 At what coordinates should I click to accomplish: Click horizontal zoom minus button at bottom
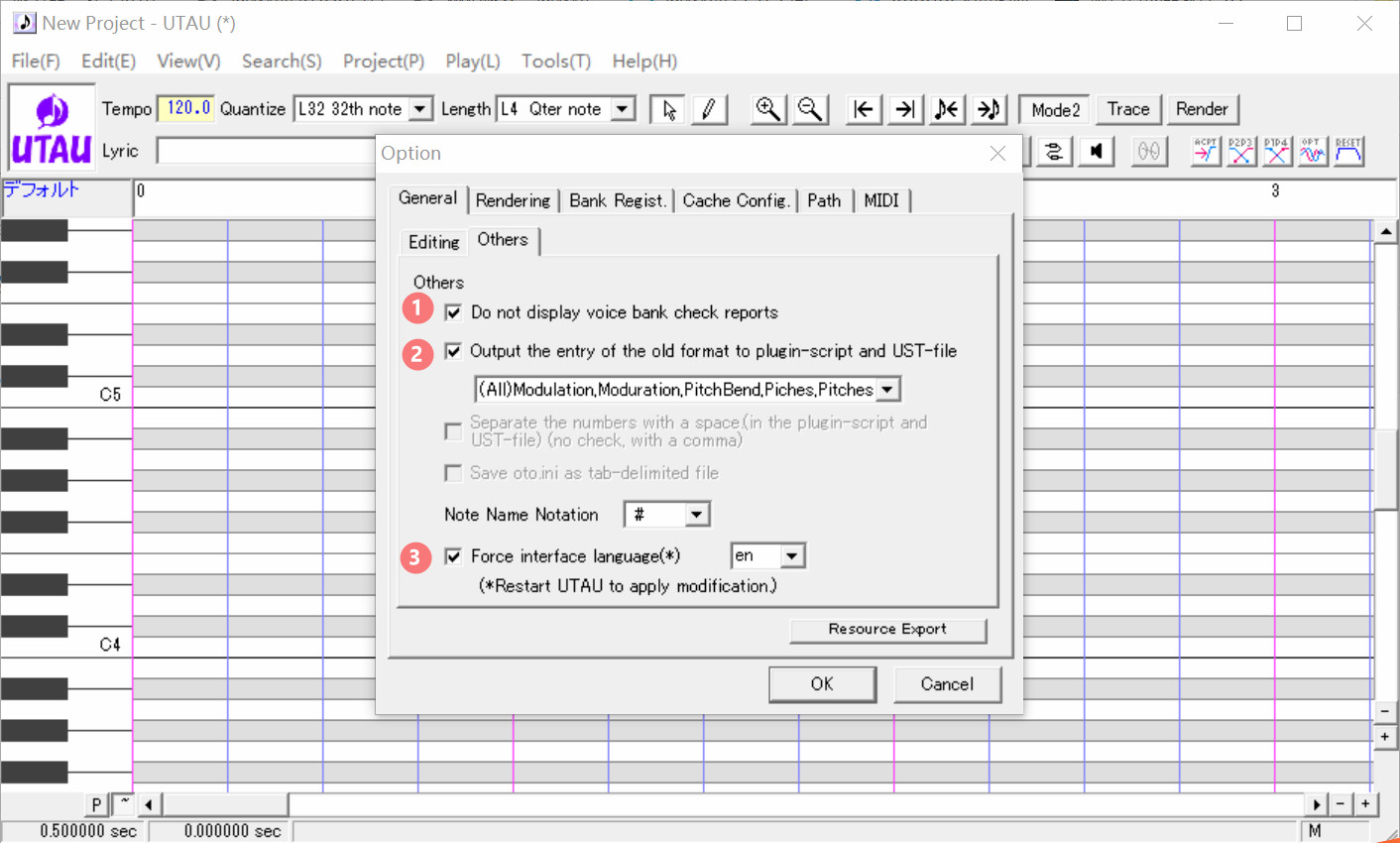(1341, 804)
